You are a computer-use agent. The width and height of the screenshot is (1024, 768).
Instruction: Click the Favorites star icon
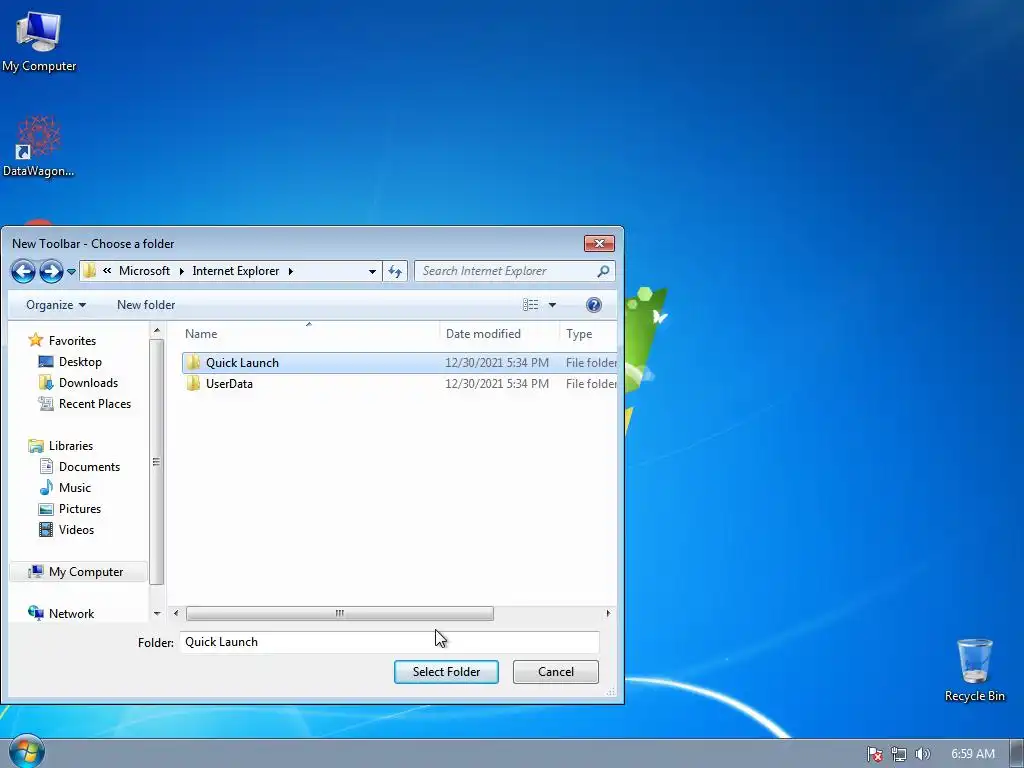36,340
